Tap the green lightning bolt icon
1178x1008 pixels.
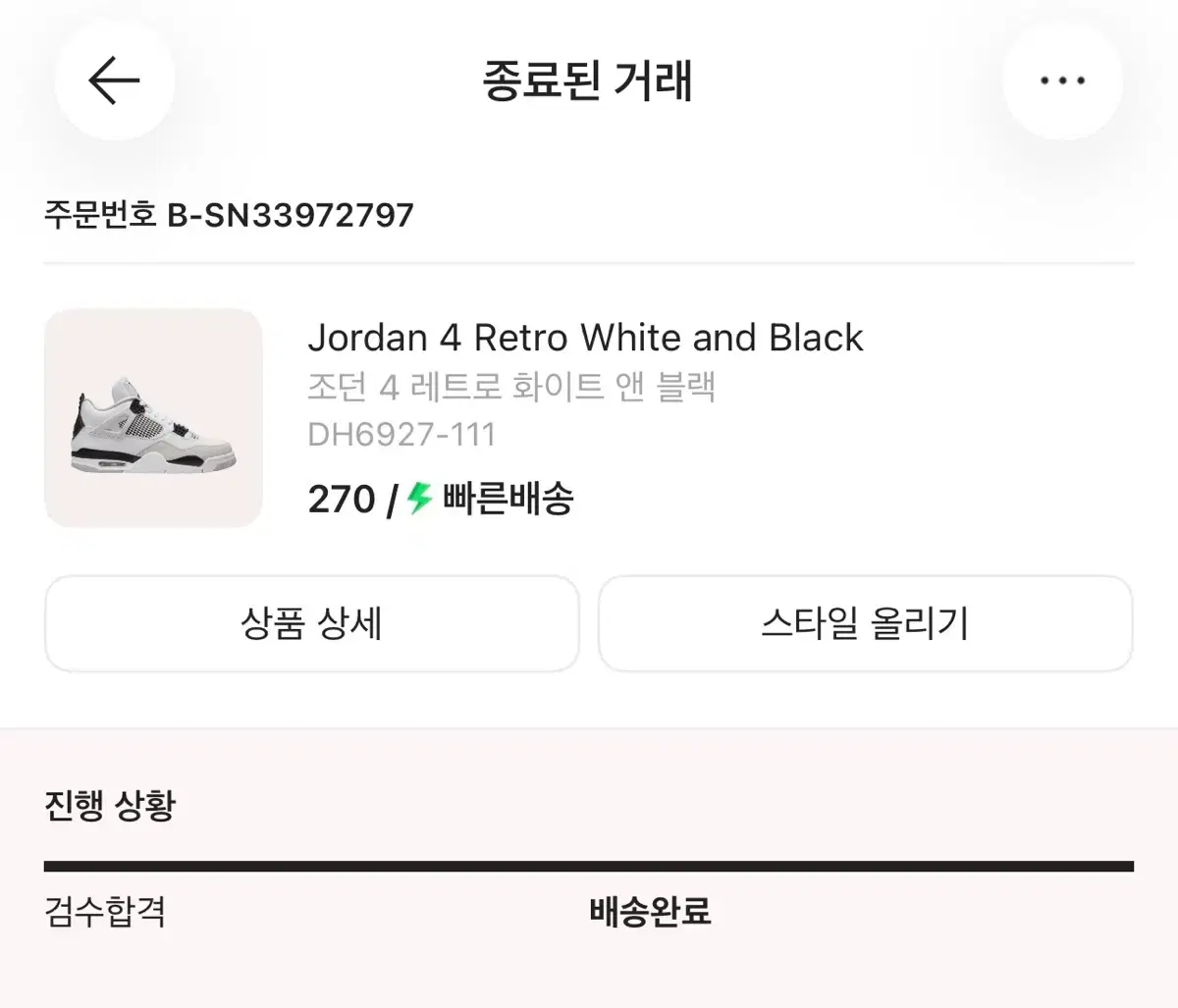tap(420, 499)
